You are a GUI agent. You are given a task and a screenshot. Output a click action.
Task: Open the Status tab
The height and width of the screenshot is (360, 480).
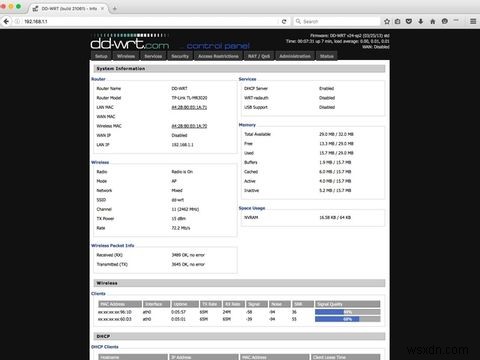point(327,56)
